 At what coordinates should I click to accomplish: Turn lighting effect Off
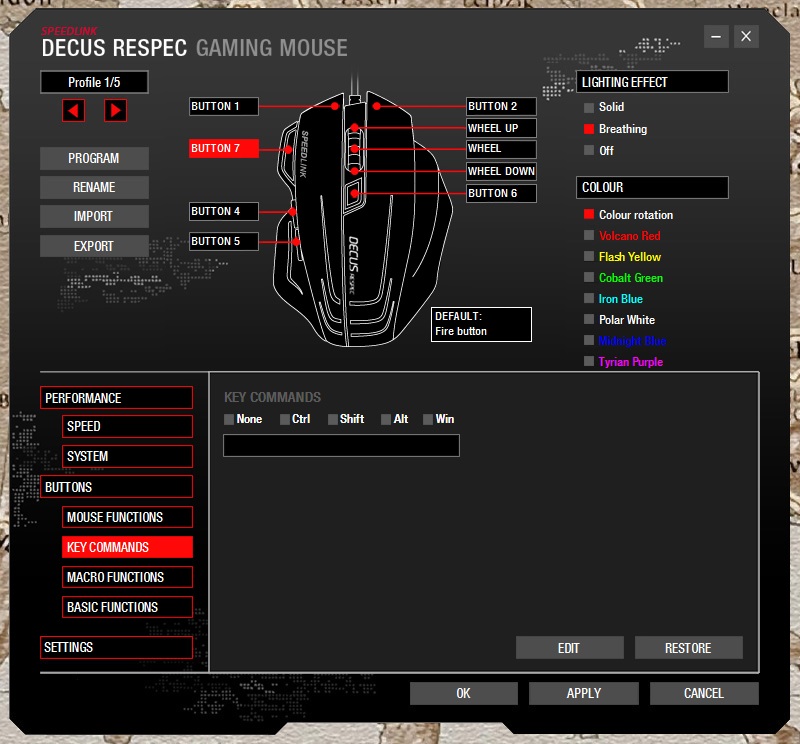coord(589,151)
